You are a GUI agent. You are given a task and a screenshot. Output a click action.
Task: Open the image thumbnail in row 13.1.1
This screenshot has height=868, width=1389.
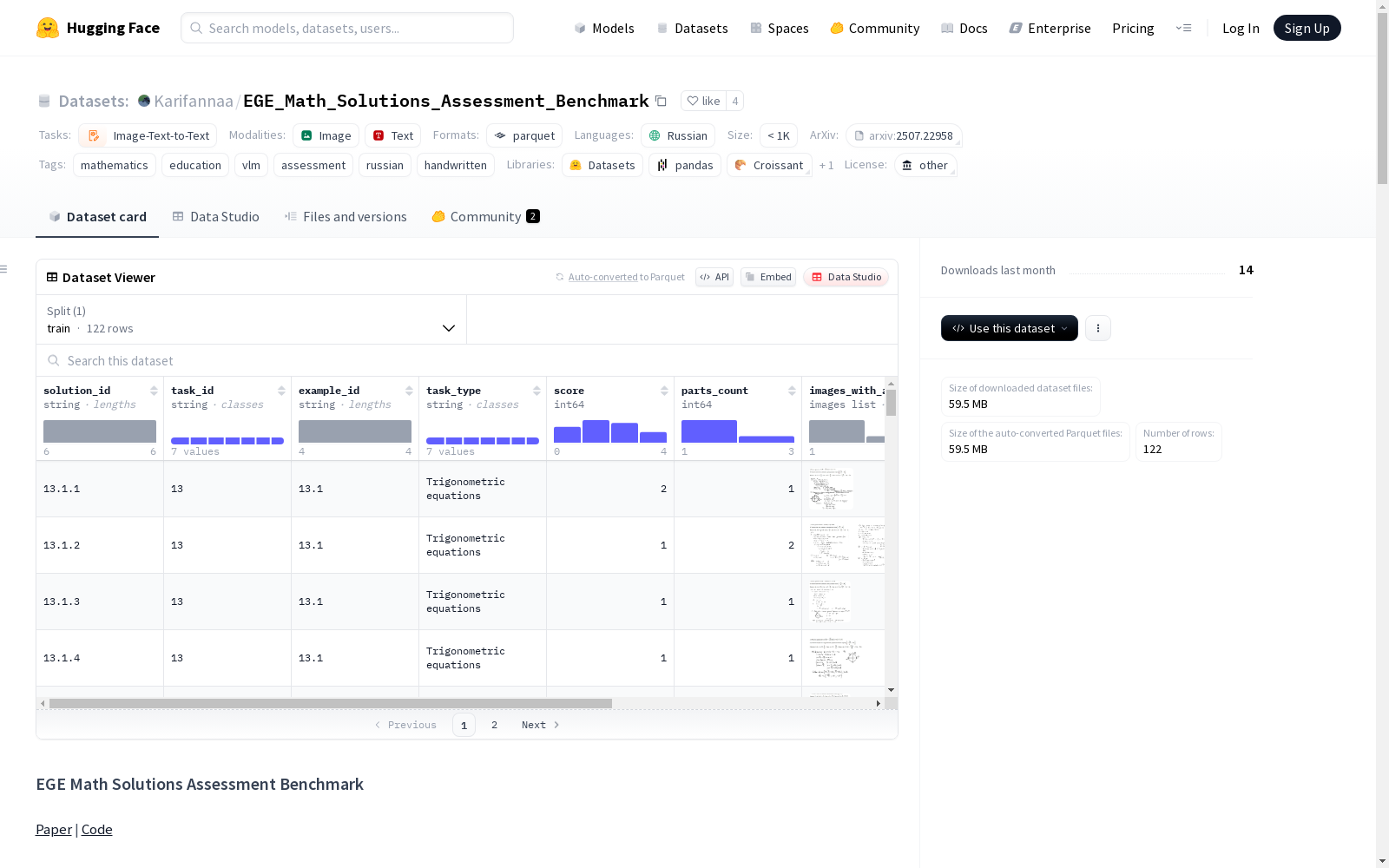click(831, 489)
